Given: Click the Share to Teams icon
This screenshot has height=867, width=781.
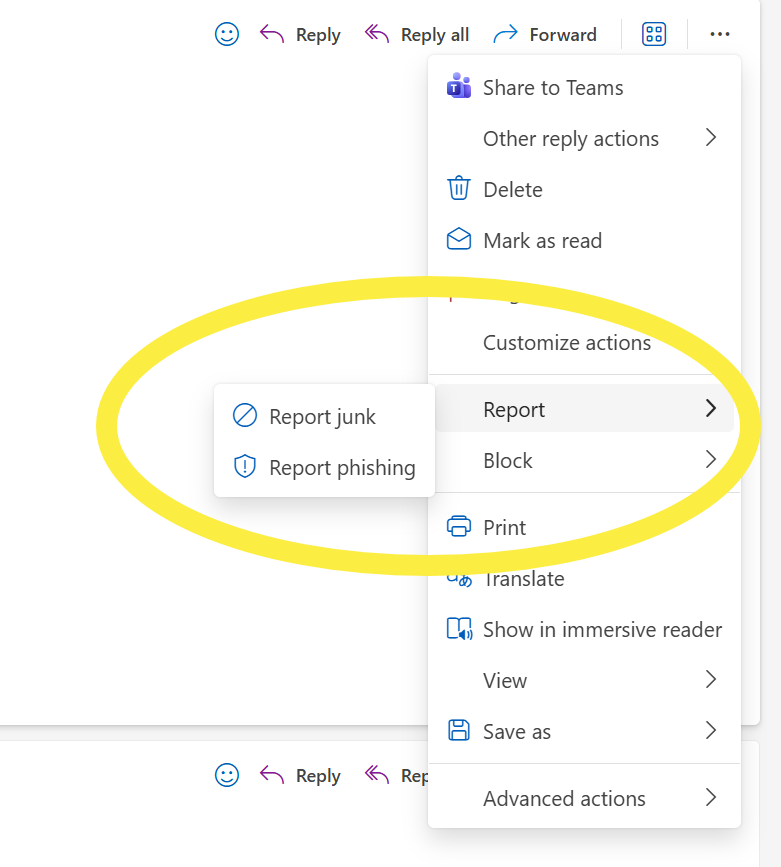Looking at the screenshot, I should tap(459, 87).
